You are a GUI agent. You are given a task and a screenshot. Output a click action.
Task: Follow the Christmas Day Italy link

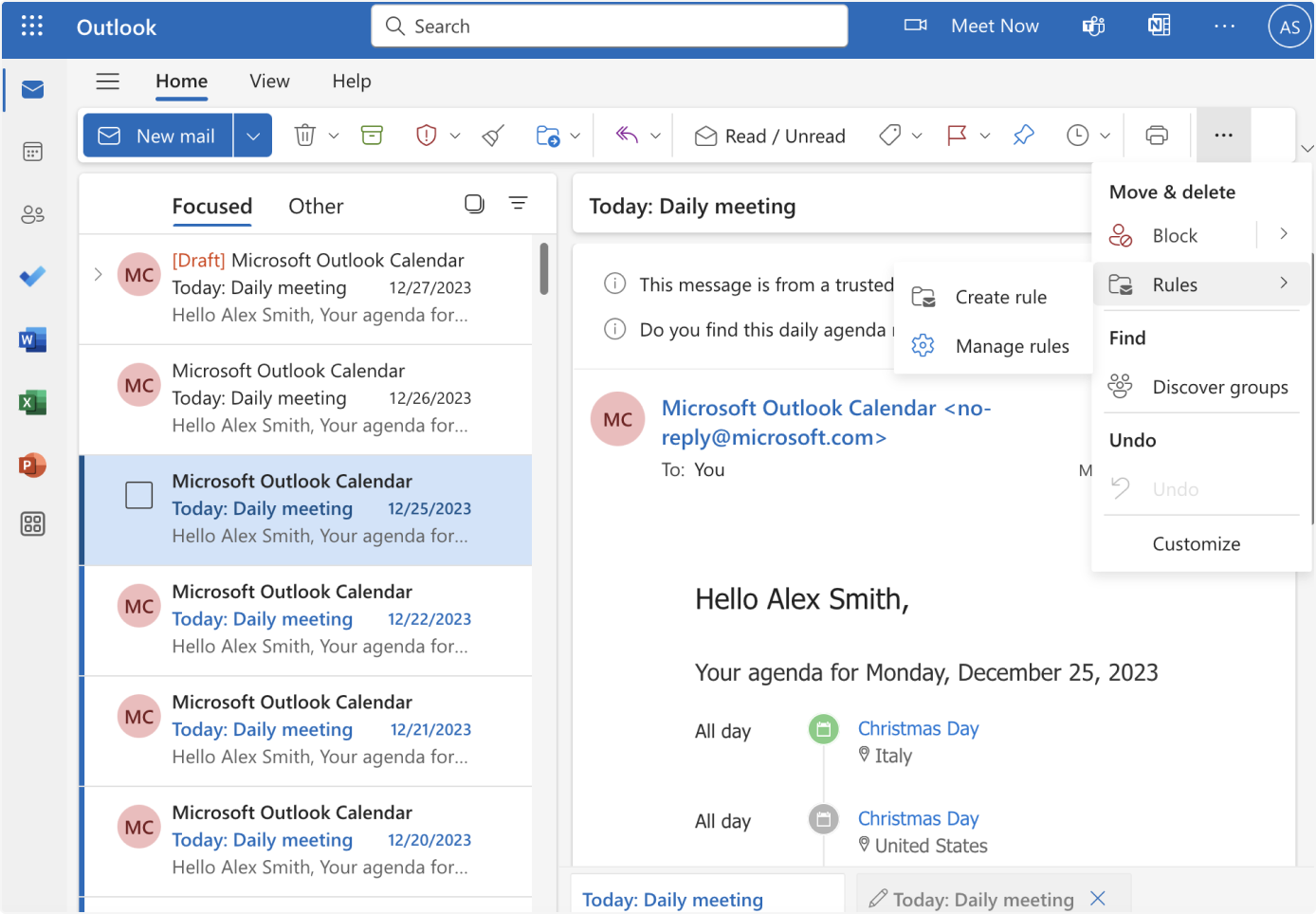click(x=917, y=728)
